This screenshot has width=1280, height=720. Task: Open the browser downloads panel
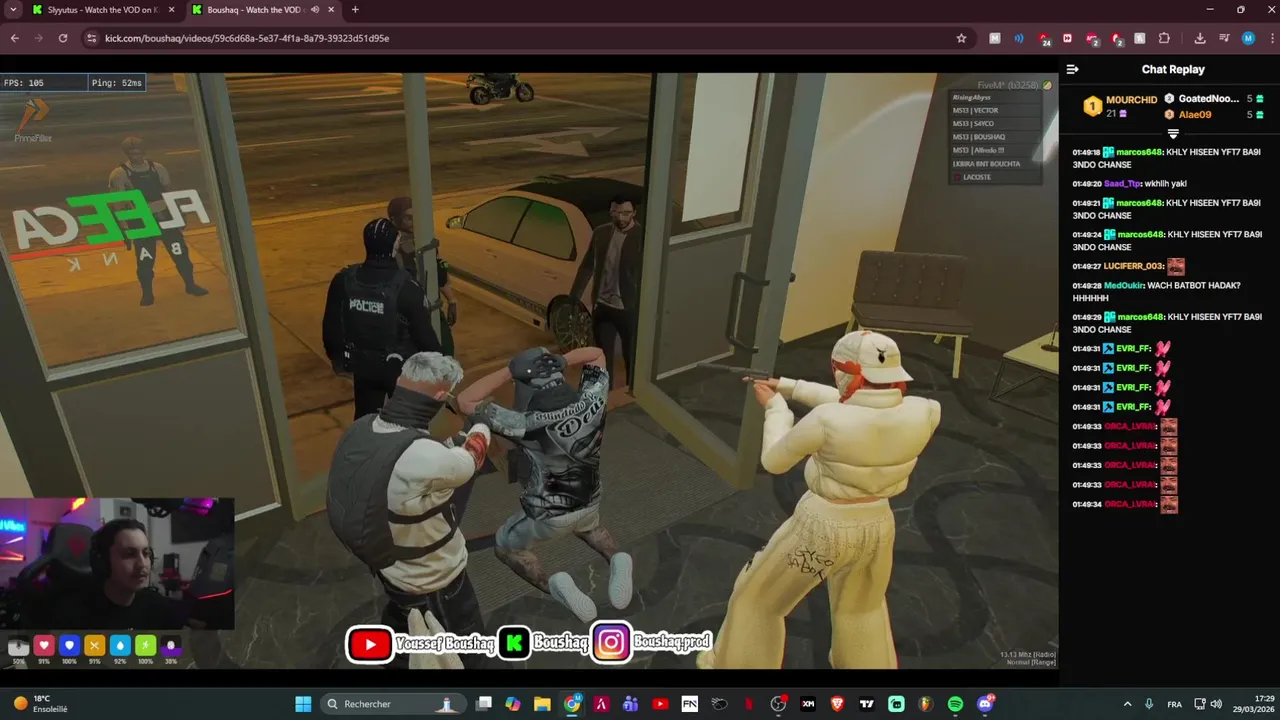click(1200, 38)
